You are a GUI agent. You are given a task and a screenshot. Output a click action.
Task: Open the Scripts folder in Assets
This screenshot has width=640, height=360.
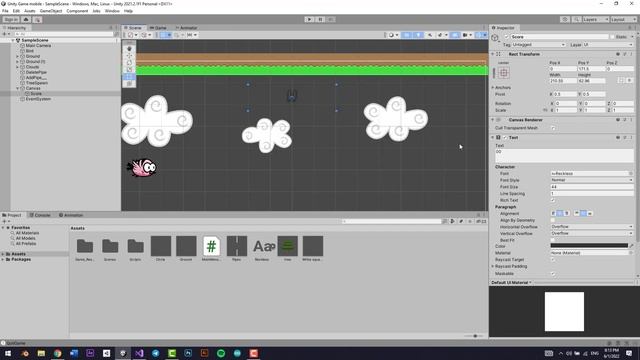click(136, 248)
